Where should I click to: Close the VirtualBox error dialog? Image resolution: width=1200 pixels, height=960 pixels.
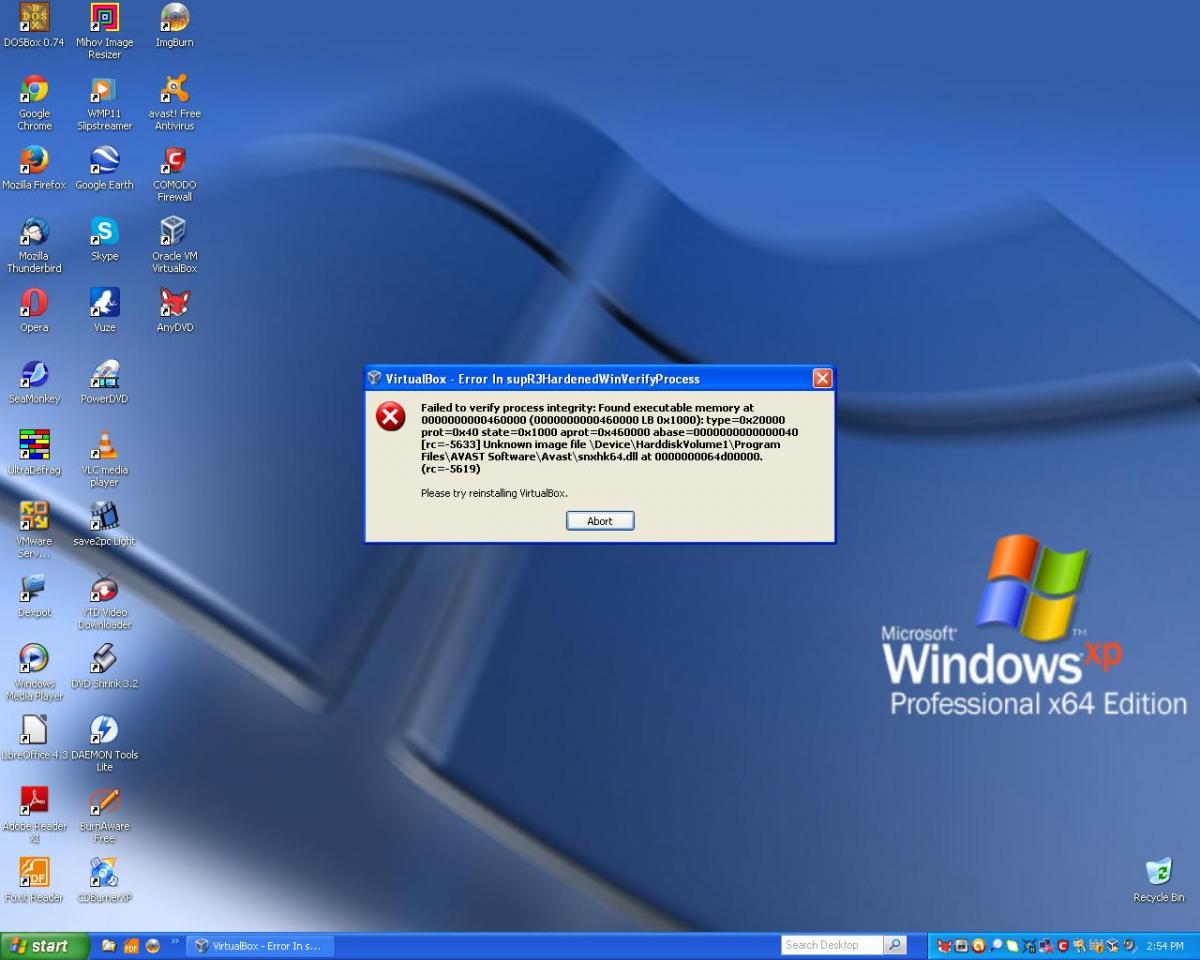(x=822, y=378)
